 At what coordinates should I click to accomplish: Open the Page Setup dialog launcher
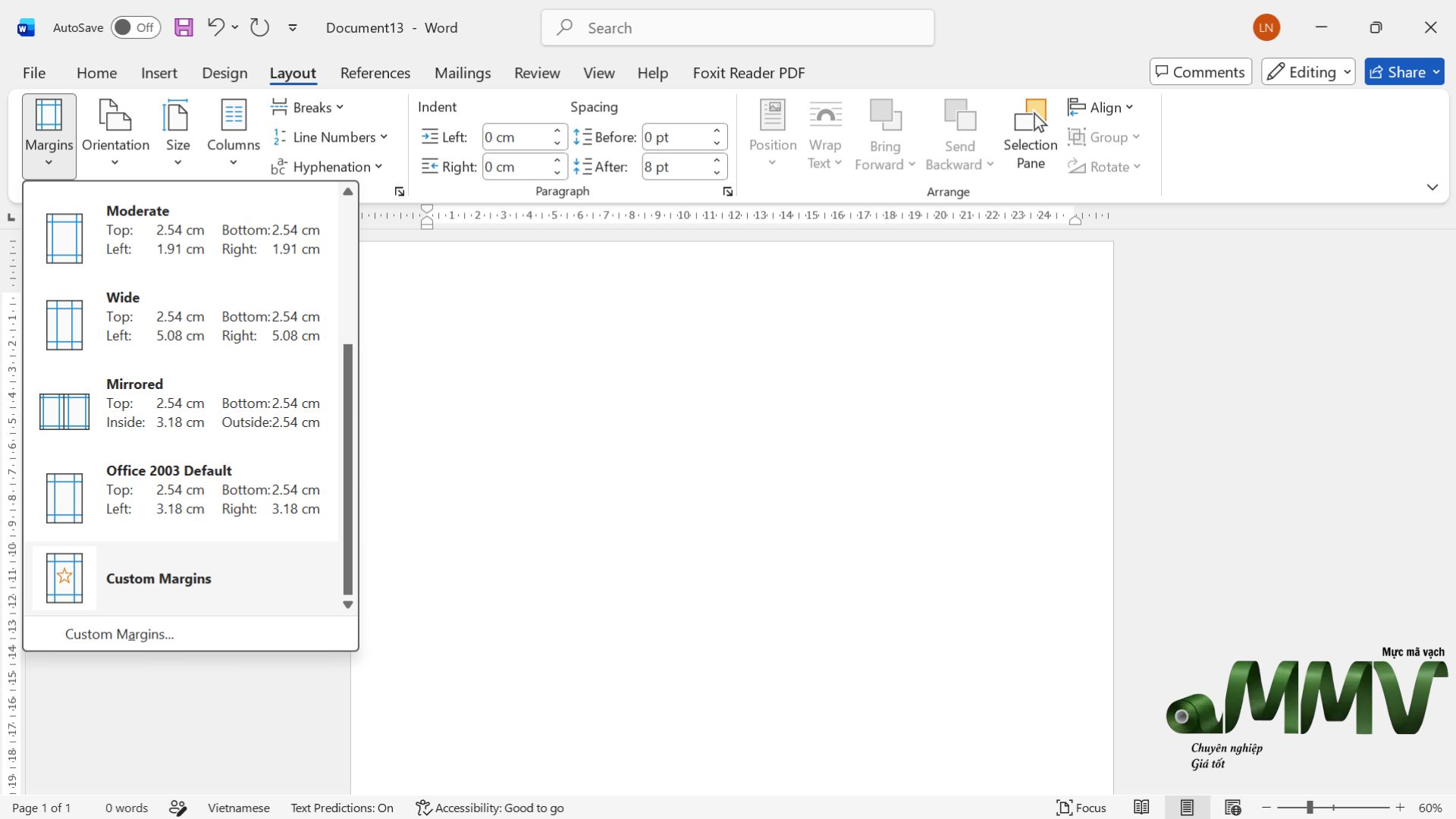point(400,192)
